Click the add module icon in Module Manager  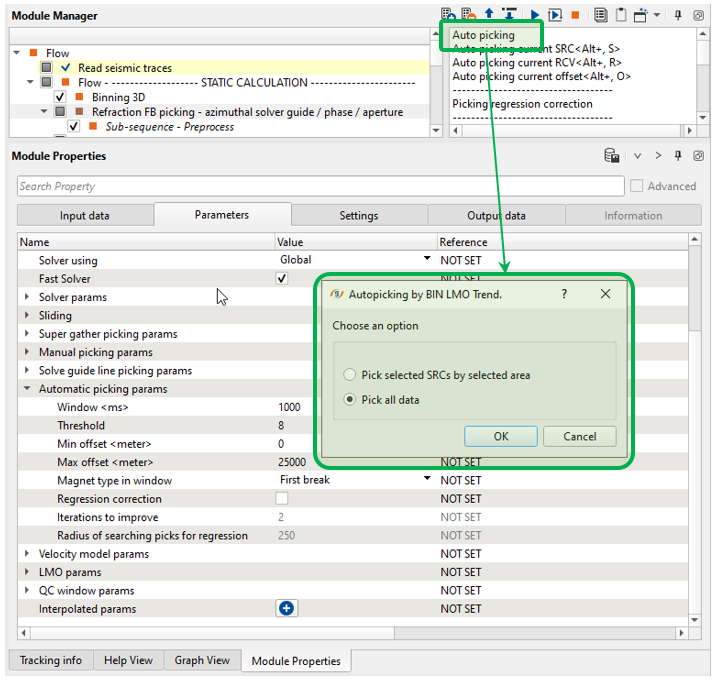pos(448,15)
